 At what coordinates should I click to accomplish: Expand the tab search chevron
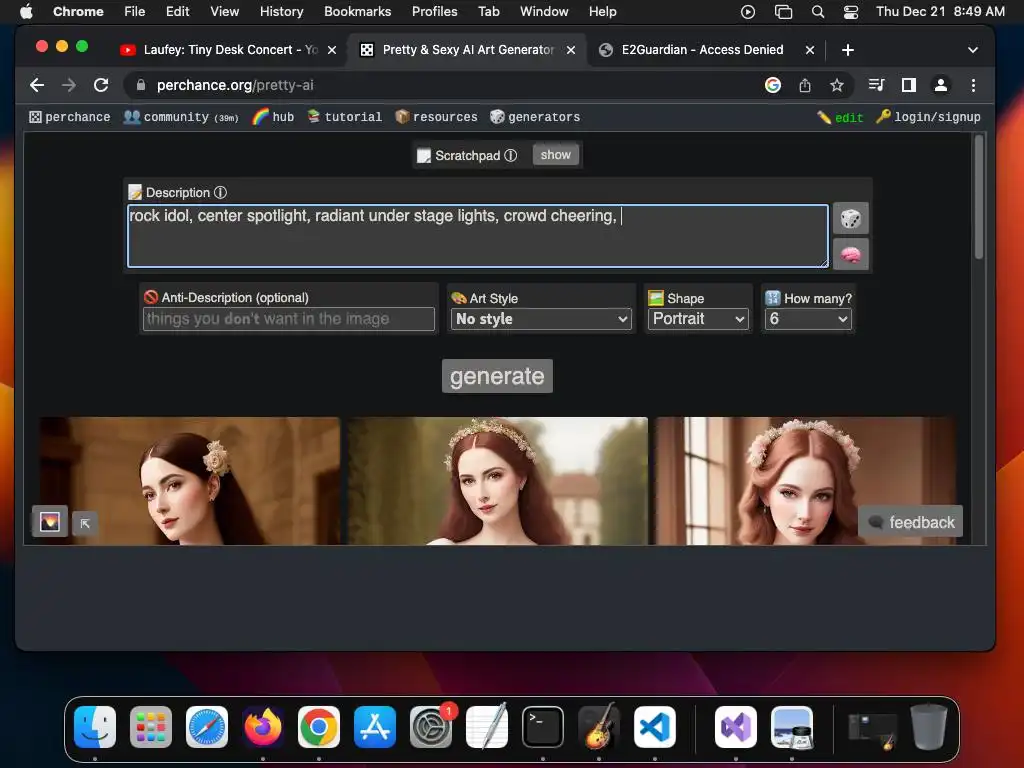[972, 50]
